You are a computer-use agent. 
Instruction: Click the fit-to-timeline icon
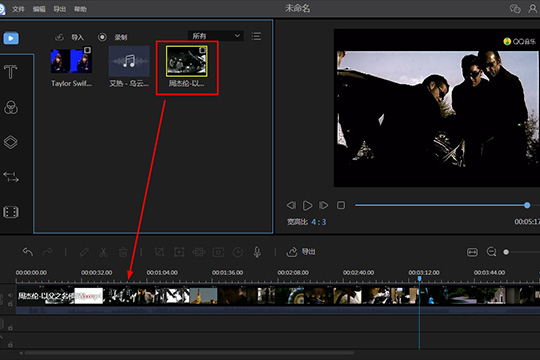(x=472, y=252)
